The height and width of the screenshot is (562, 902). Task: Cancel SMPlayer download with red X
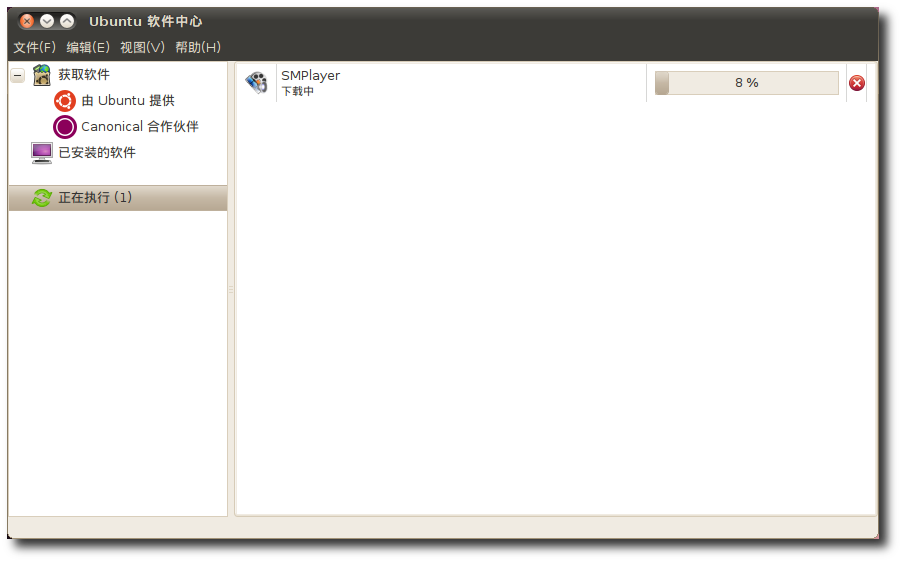pyautogui.click(x=857, y=83)
